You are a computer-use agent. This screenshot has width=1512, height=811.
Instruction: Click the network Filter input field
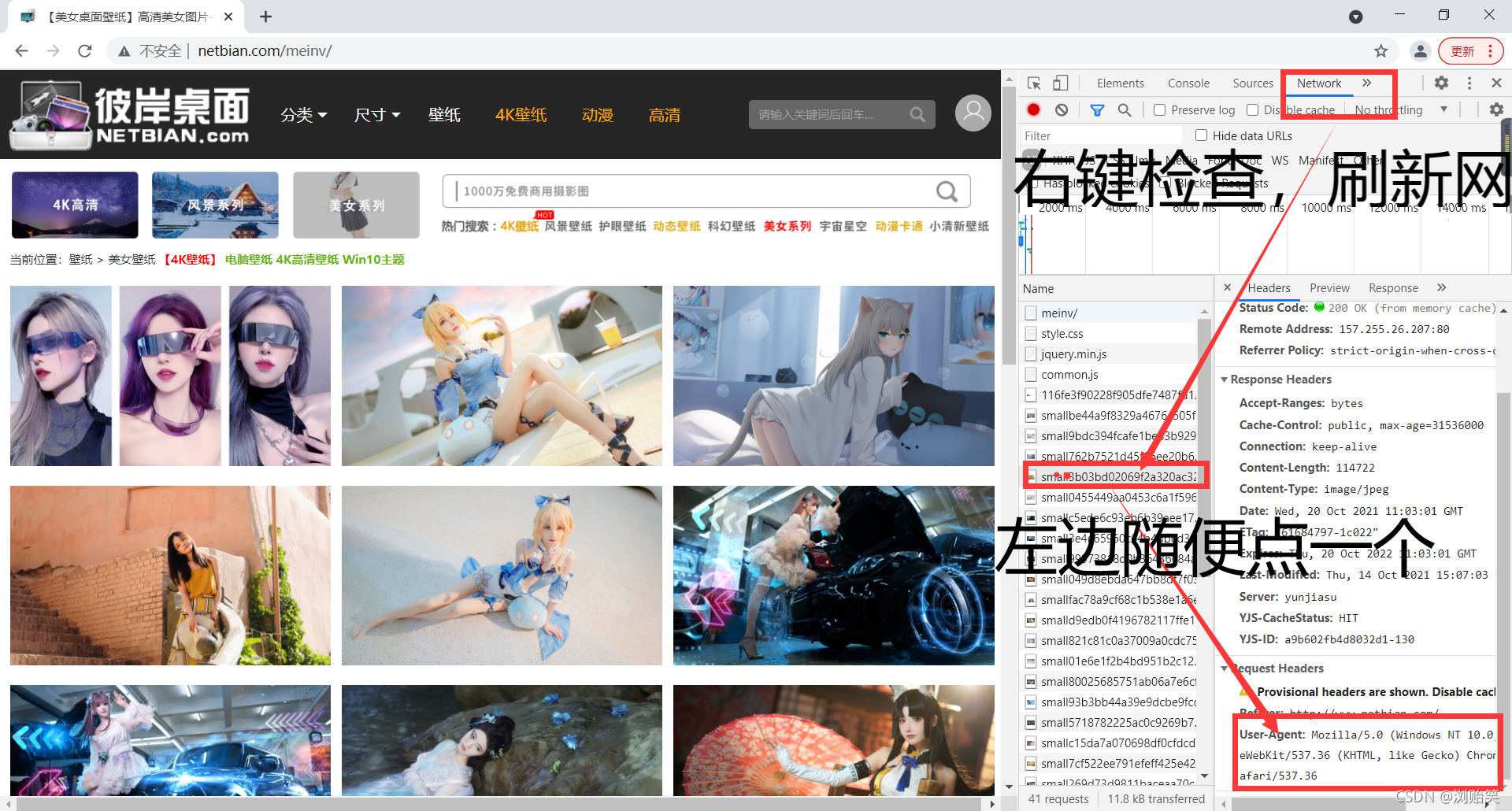[x=1101, y=135]
